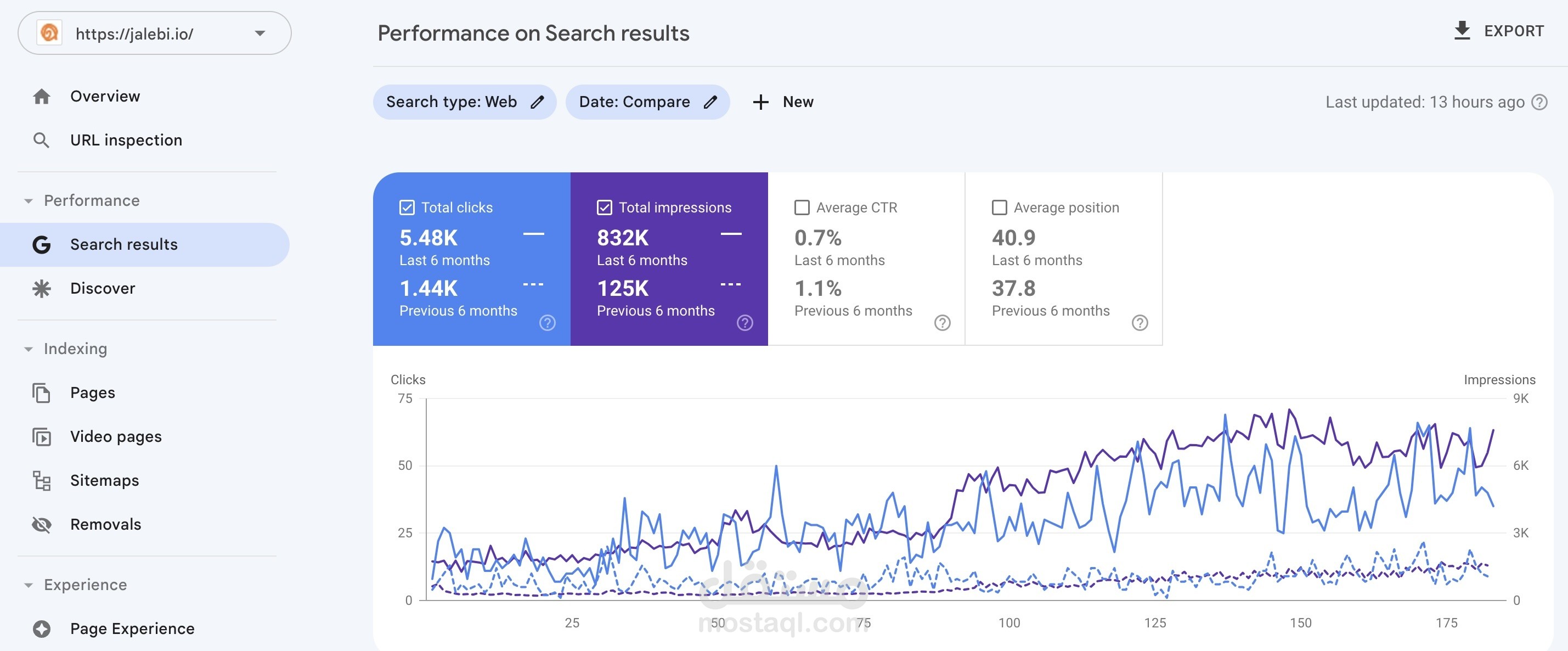Enable the Average position checkbox
Image resolution: width=1568 pixels, height=651 pixels.
(x=1000, y=207)
